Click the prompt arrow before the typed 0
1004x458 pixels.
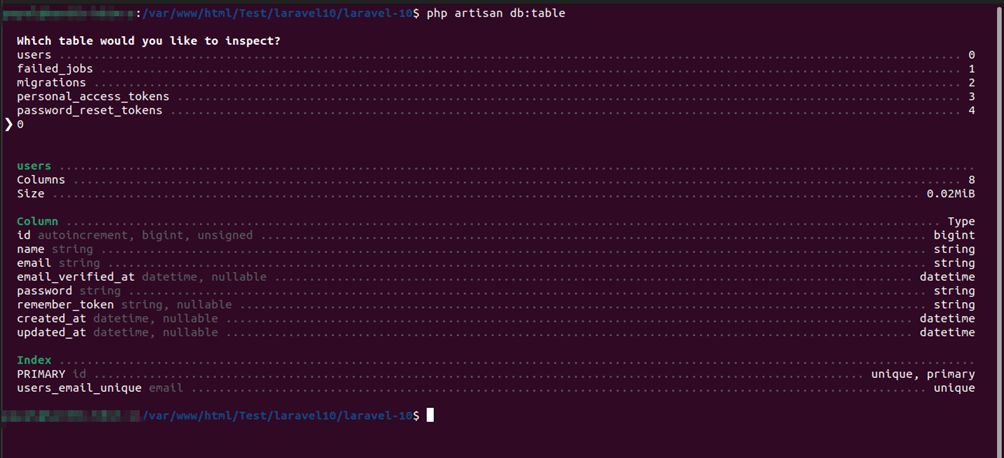9,124
